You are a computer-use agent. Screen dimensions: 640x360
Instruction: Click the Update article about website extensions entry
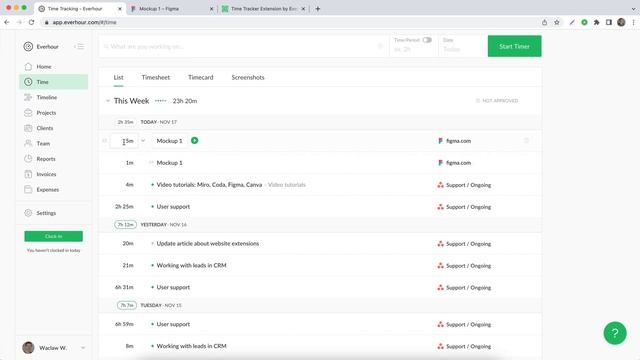[207, 244]
